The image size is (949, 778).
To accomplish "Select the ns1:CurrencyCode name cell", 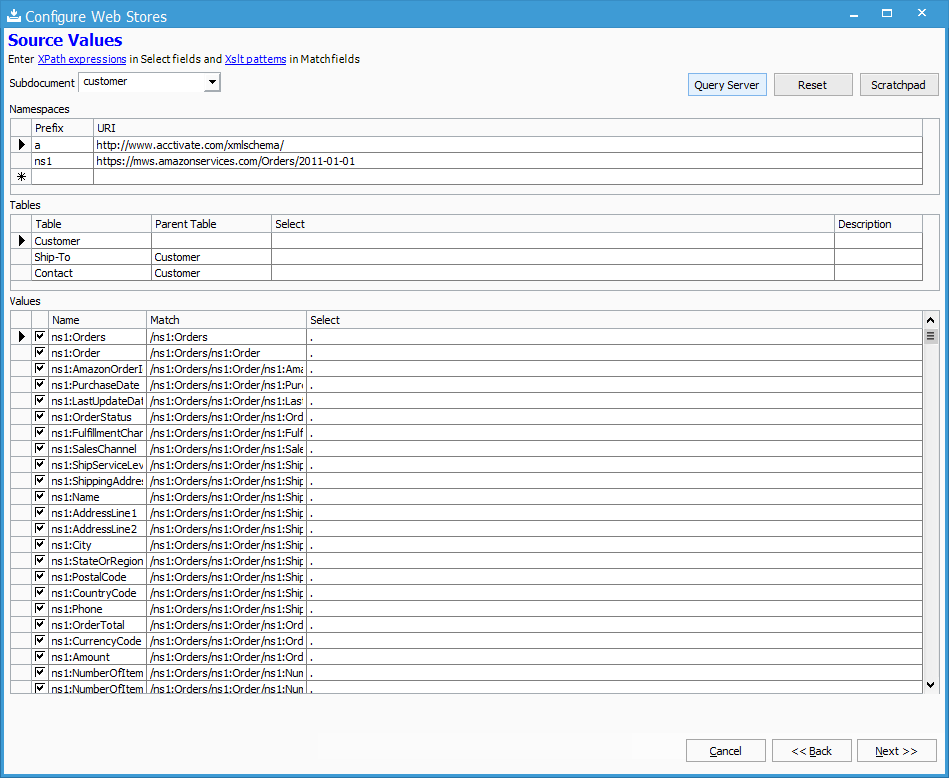I will (97, 641).
